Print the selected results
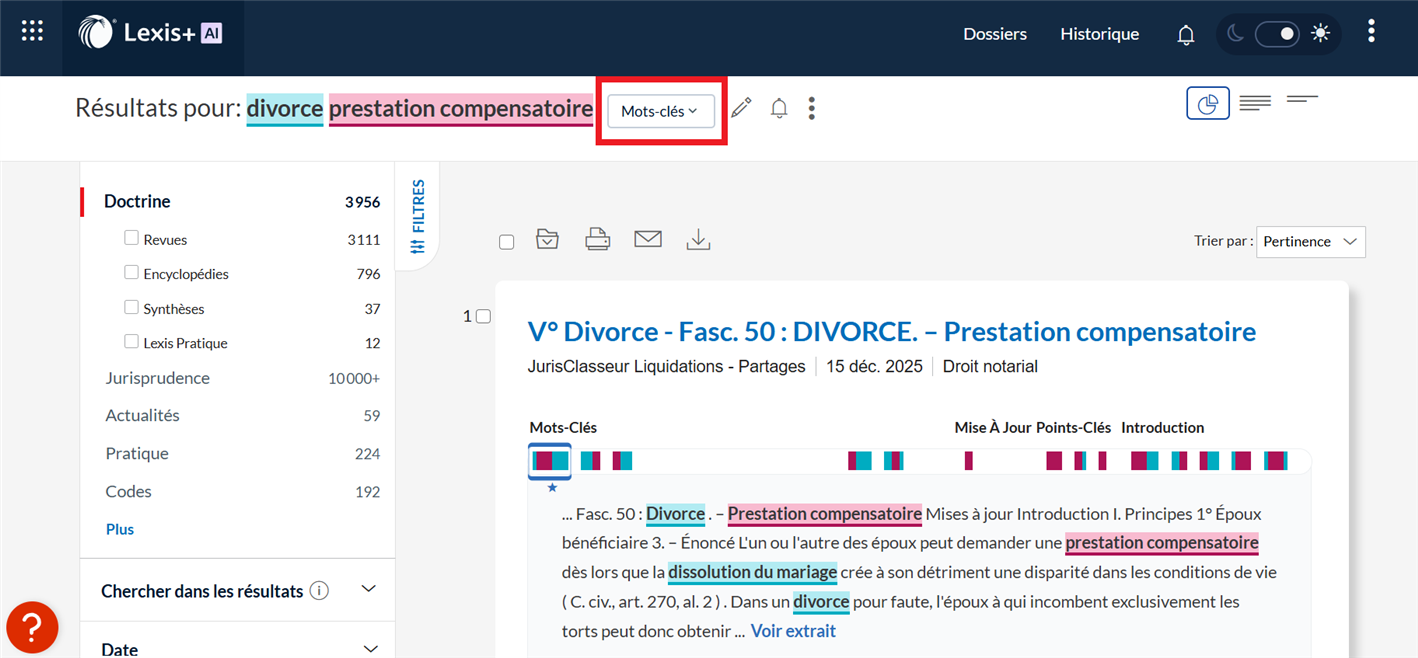The width and height of the screenshot is (1418, 658). pos(598,240)
